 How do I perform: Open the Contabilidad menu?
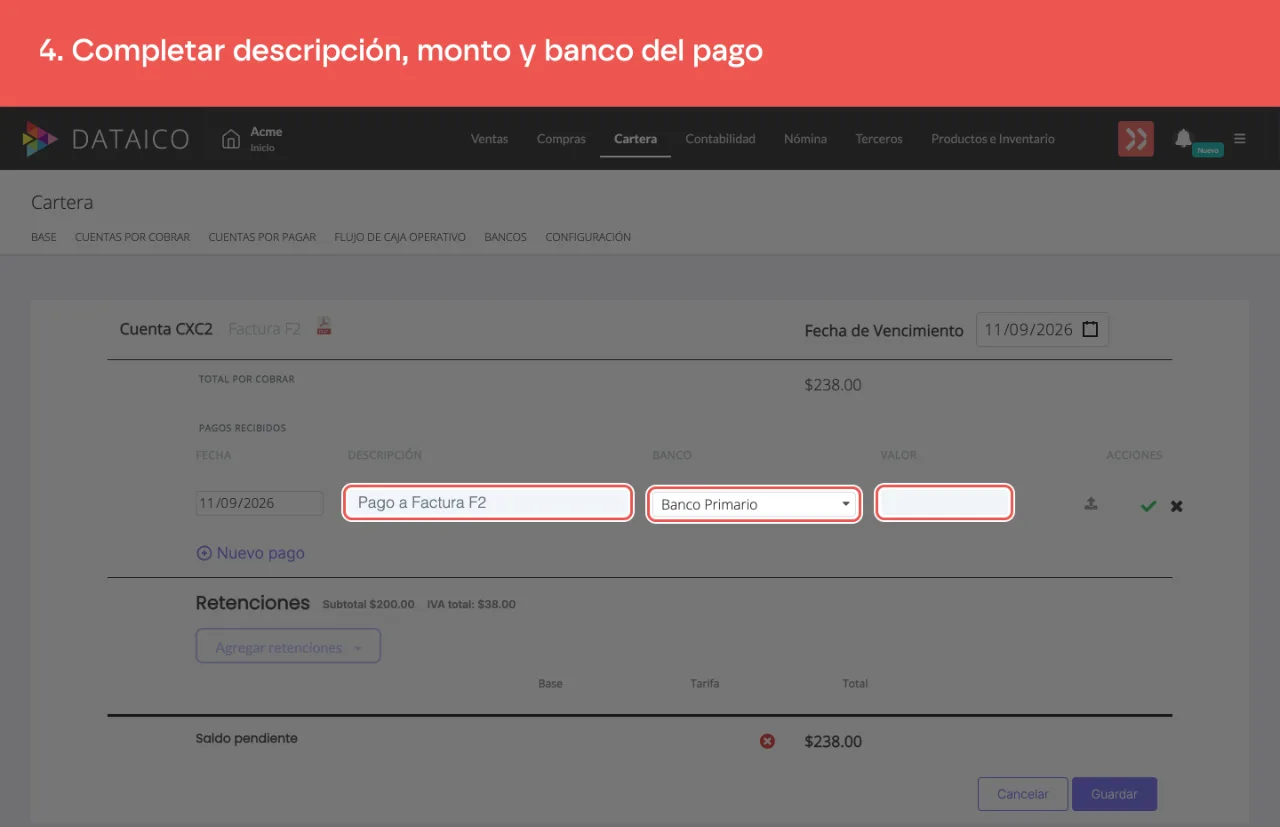720,139
